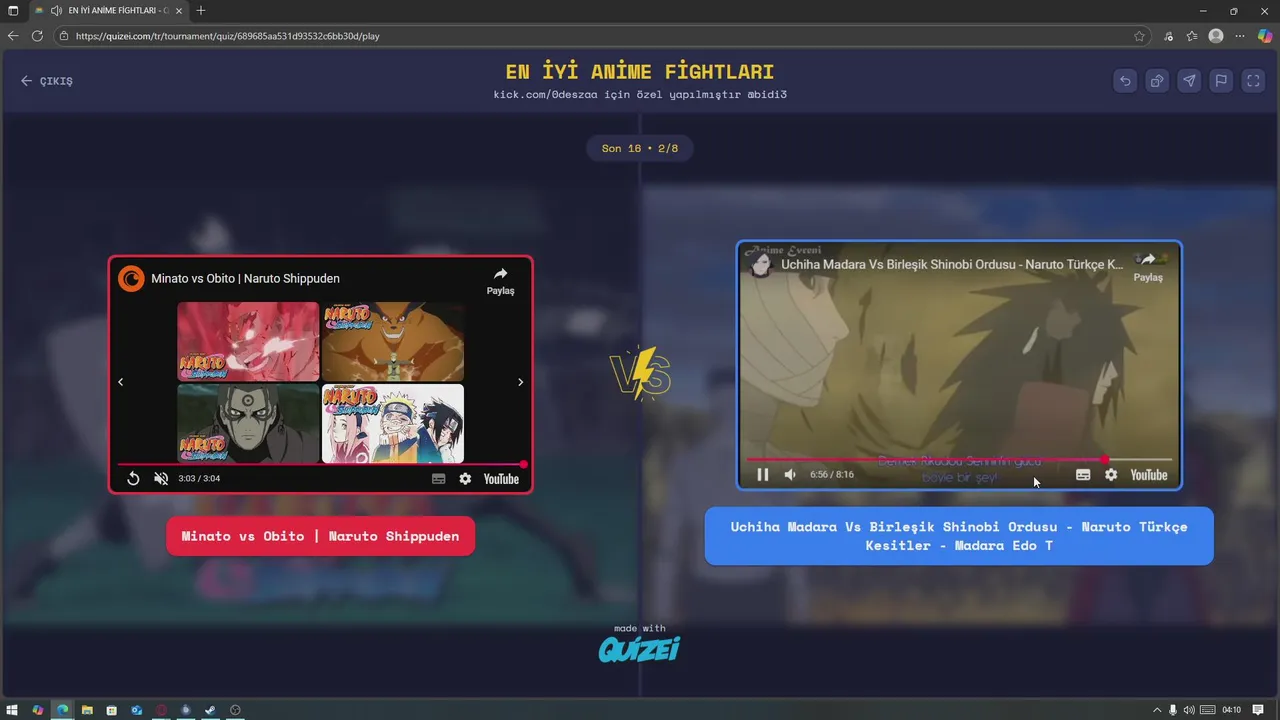The image size is (1280, 720).
Task: Open Windows Start menu
Action: click(x=13, y=710)
